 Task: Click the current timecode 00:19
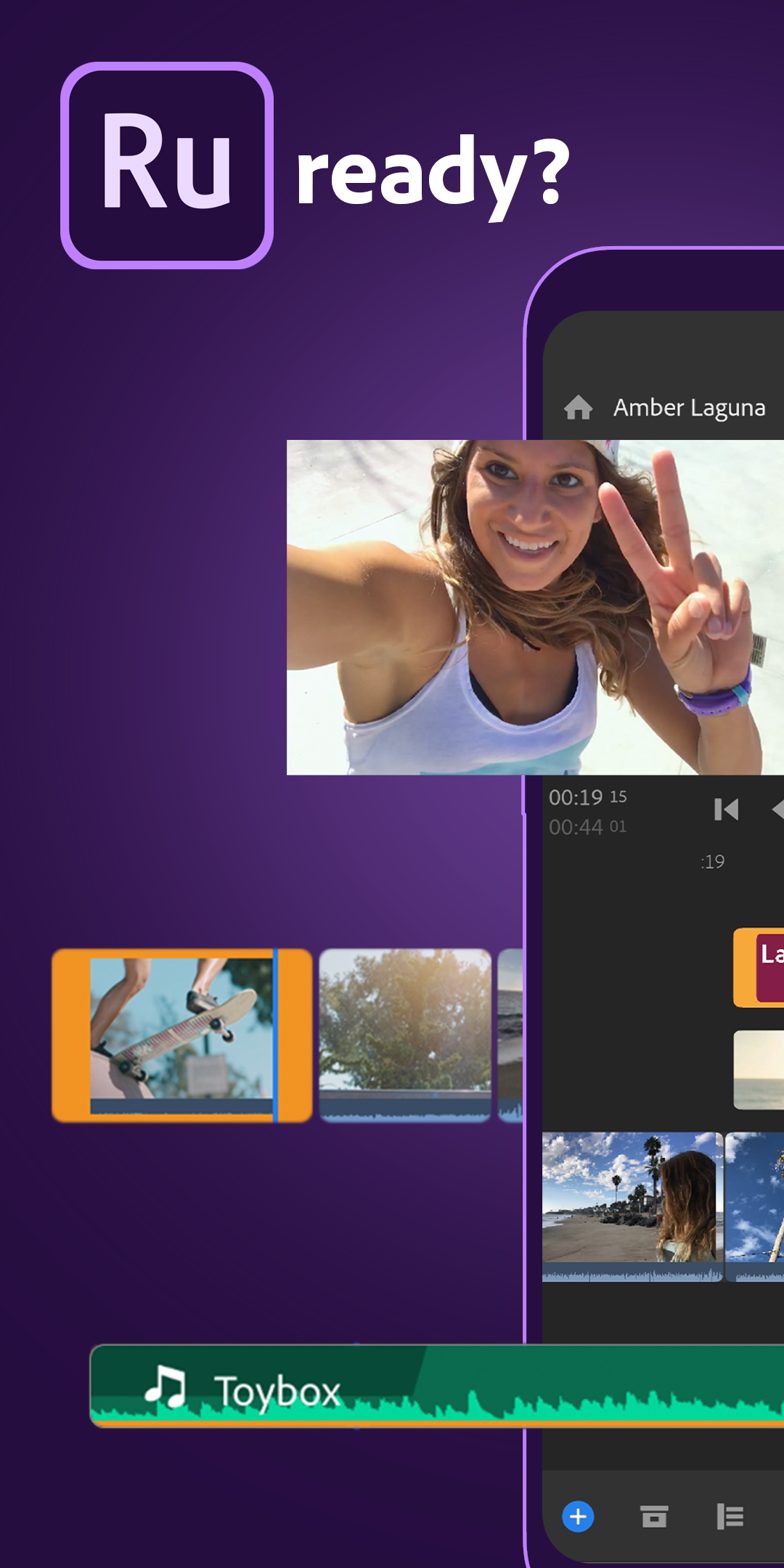[x=587, y=797]
